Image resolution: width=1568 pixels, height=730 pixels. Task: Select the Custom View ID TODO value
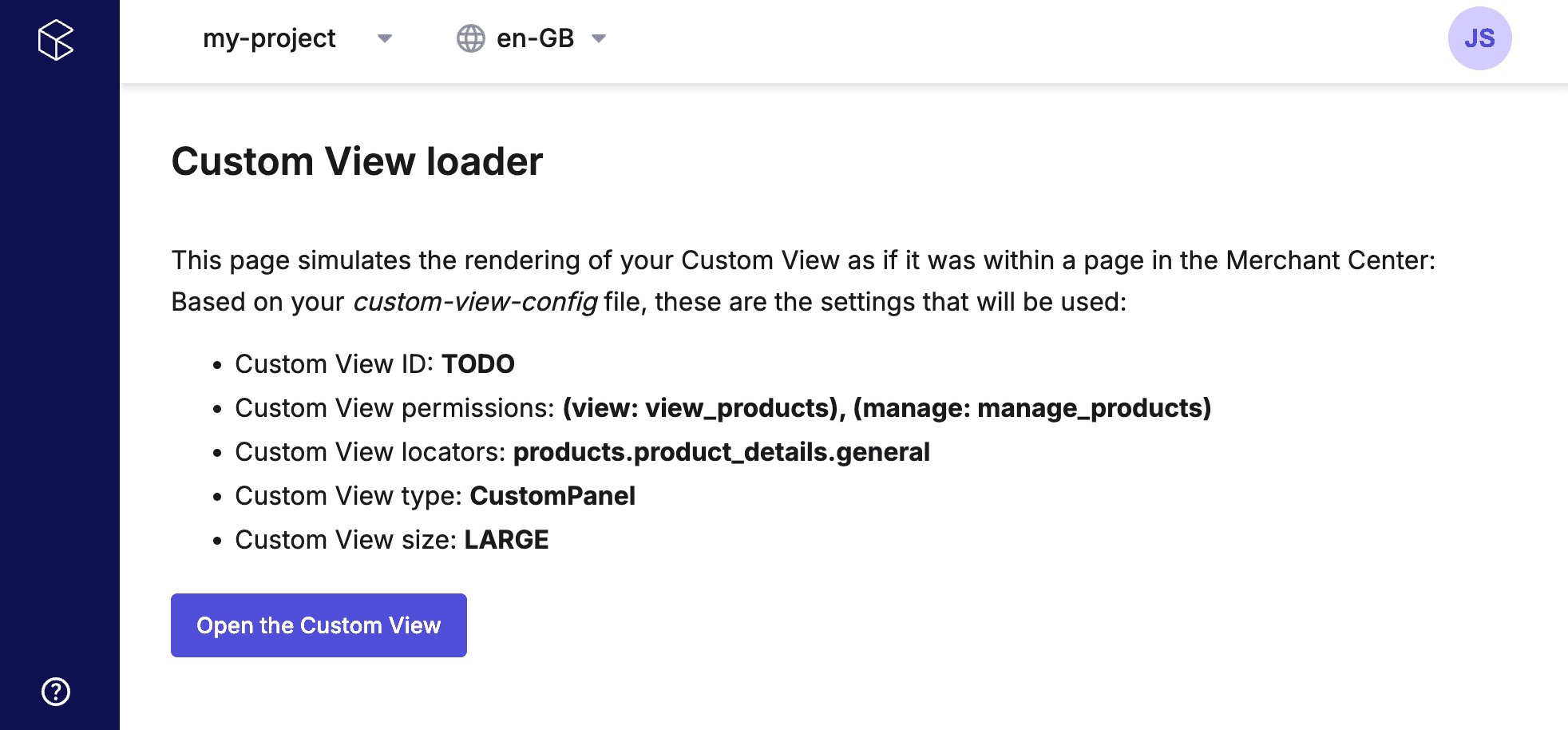point(478,364)
